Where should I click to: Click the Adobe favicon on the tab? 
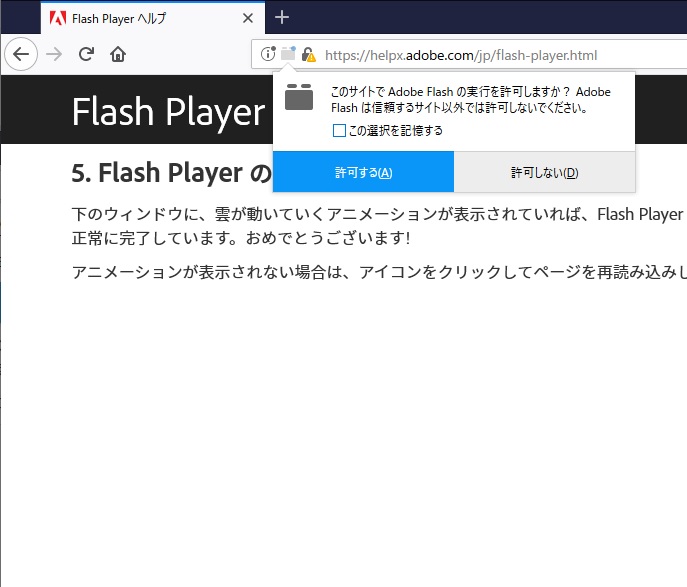click(x=58, y=18)
